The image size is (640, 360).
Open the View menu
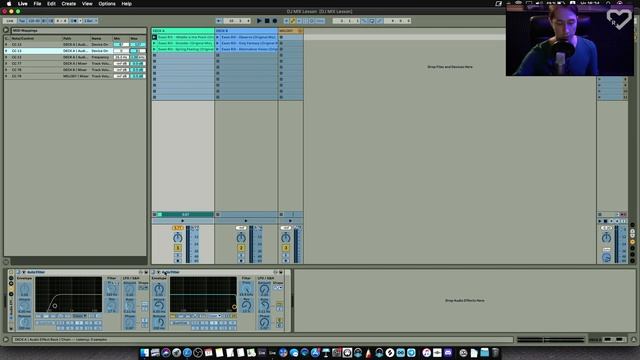tap(87, 4)
